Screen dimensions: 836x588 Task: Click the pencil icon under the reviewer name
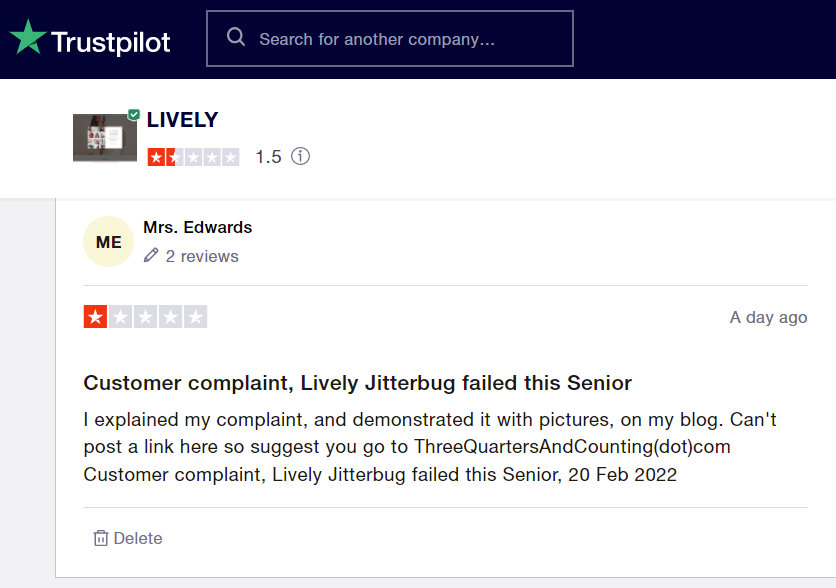151,256
